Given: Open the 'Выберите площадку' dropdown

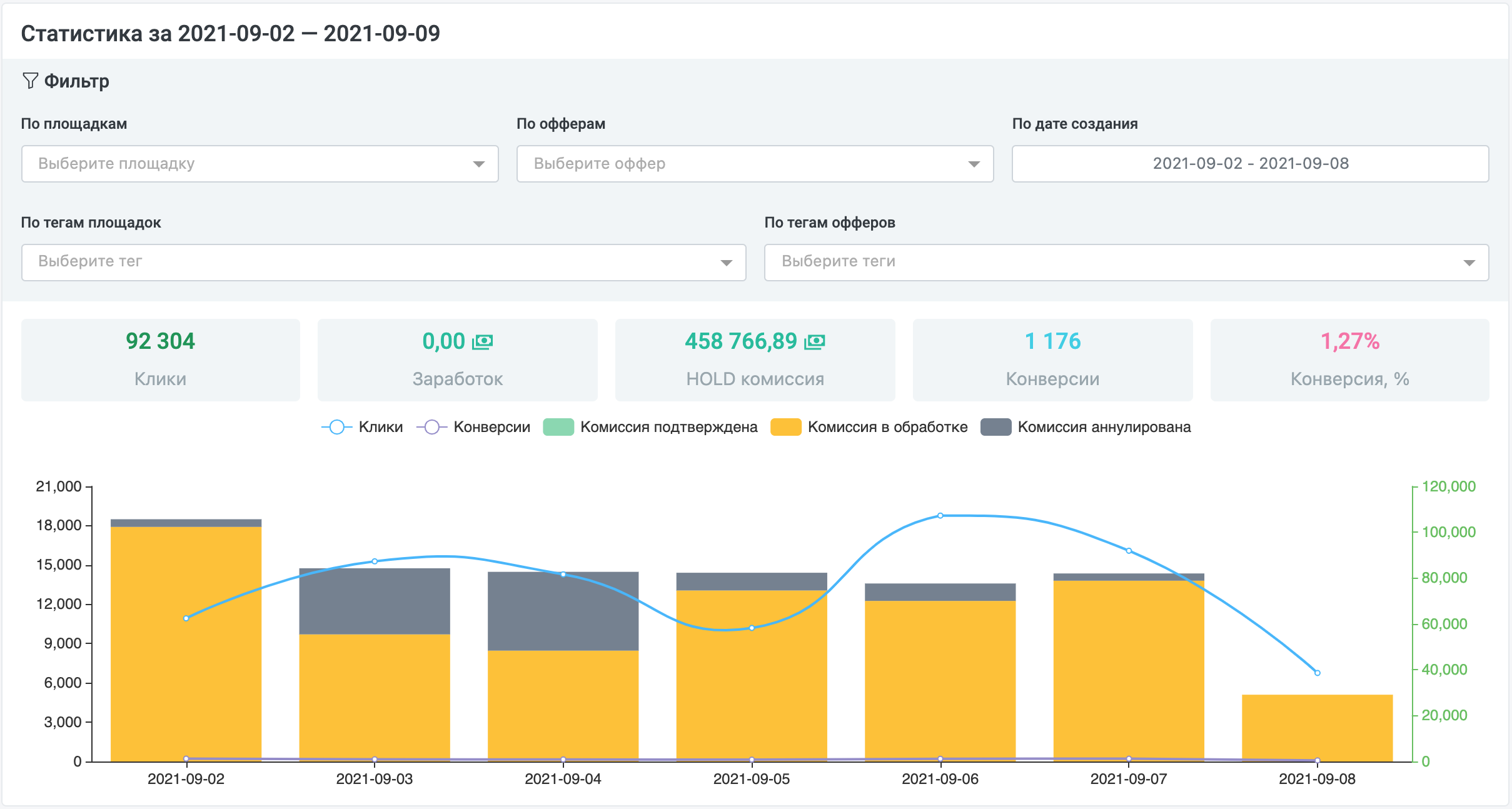Looking at the screenshot, I should click(260, 164).
